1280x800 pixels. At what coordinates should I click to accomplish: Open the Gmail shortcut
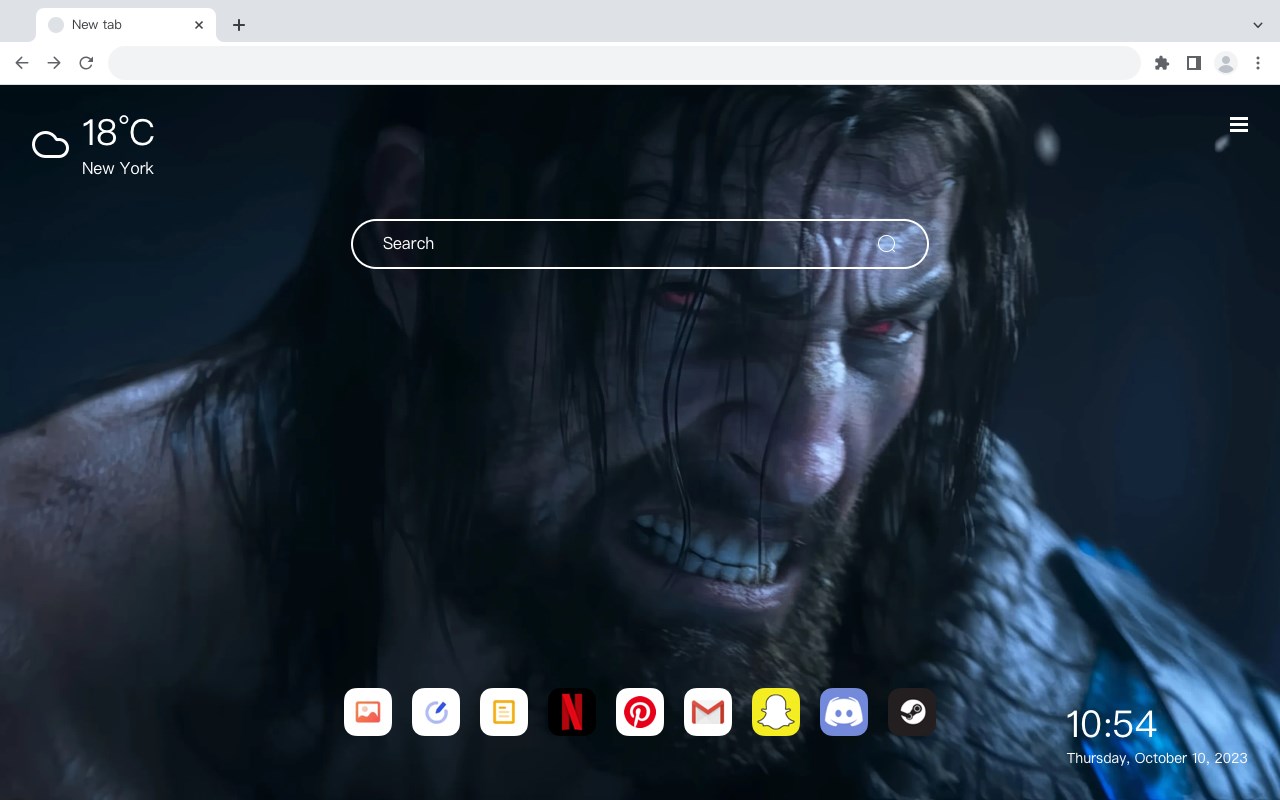(x=708, y=712)
